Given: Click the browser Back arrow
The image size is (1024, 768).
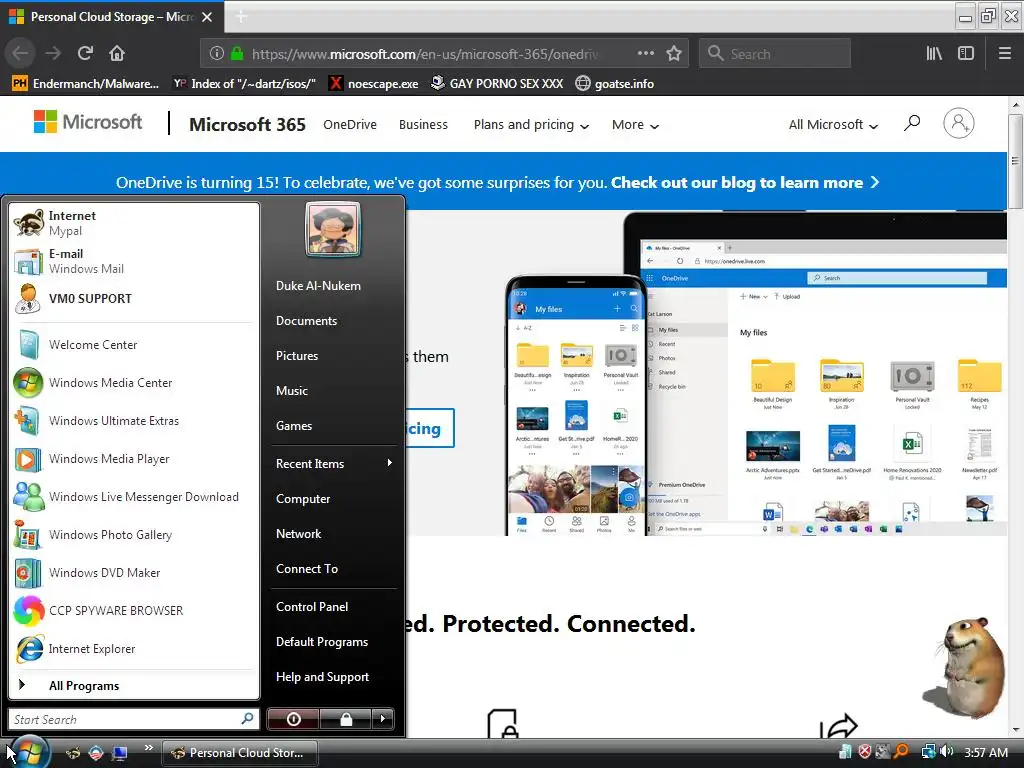Looking at the screenshot, I should [x=20, y=54].
